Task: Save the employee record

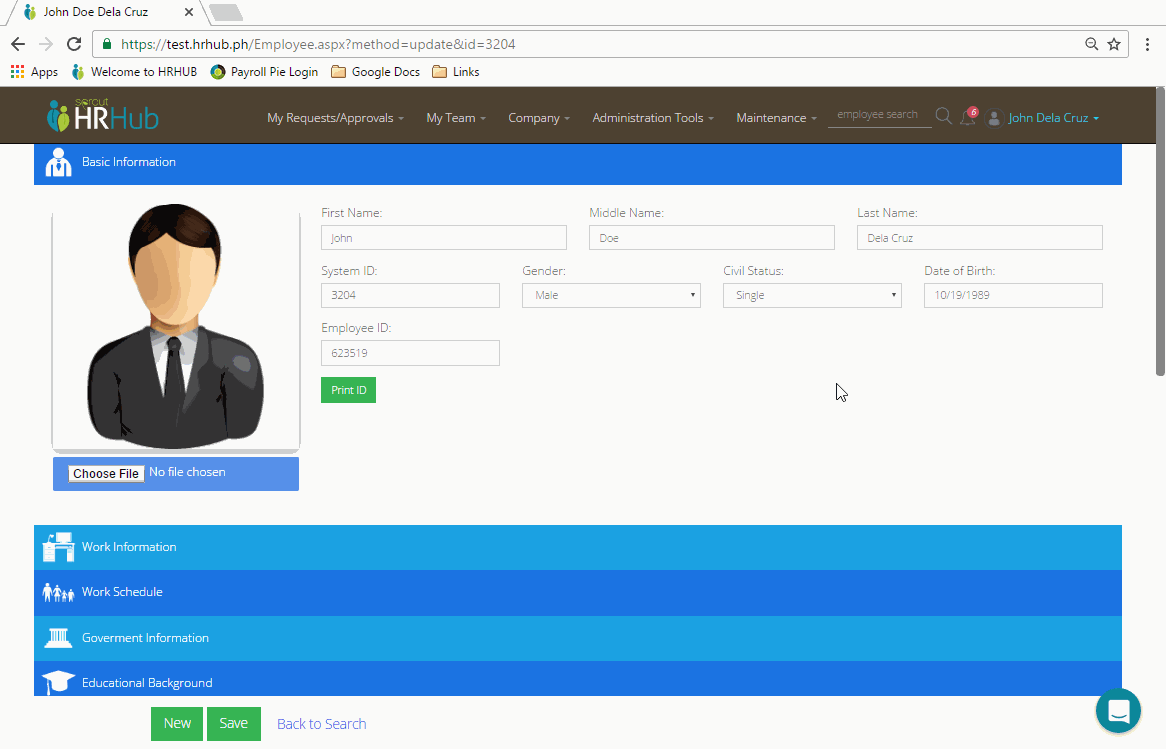Action: point(233,723)
